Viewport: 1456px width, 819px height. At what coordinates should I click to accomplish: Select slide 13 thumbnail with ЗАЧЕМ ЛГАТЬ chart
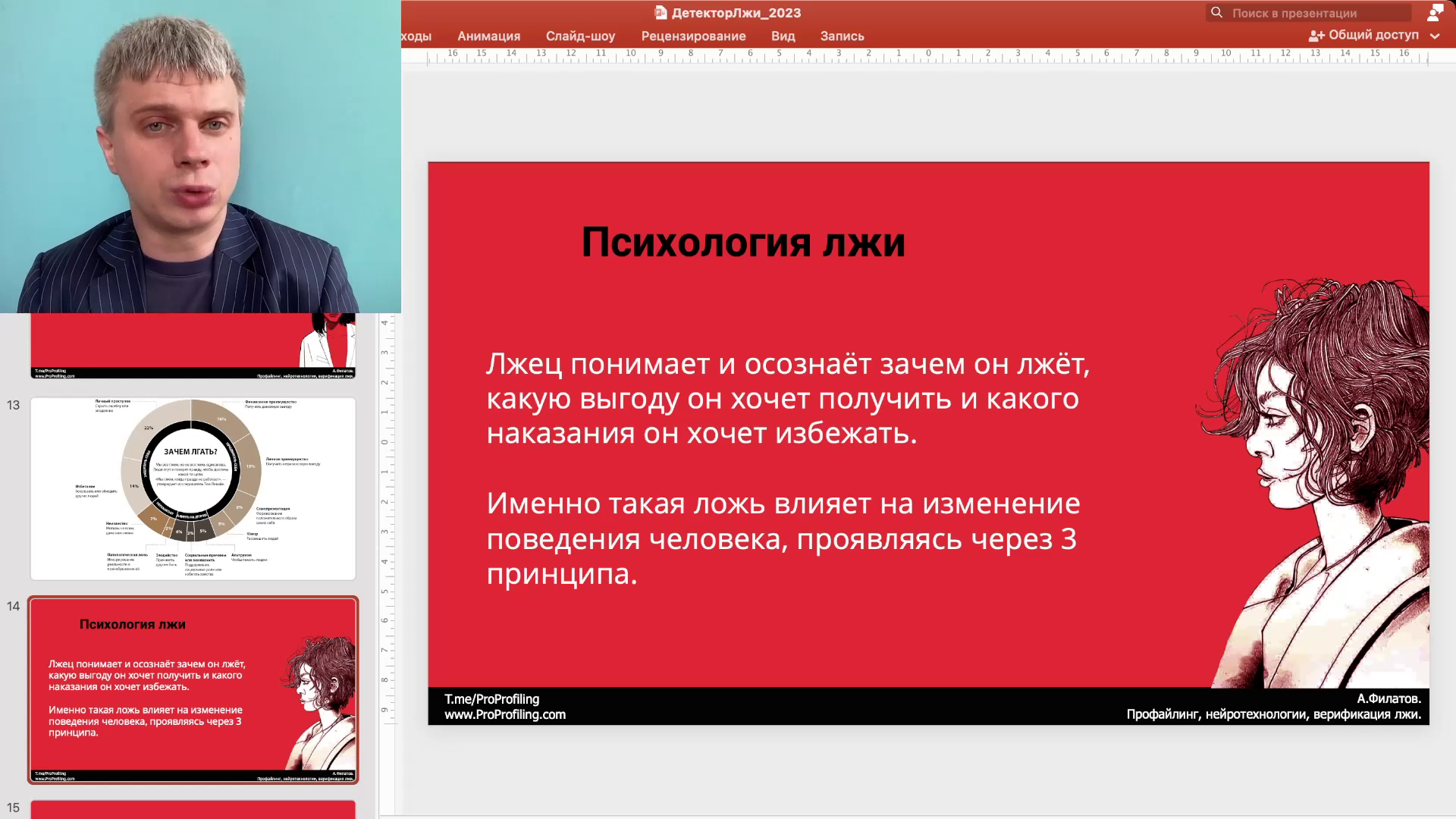(193, 488)
